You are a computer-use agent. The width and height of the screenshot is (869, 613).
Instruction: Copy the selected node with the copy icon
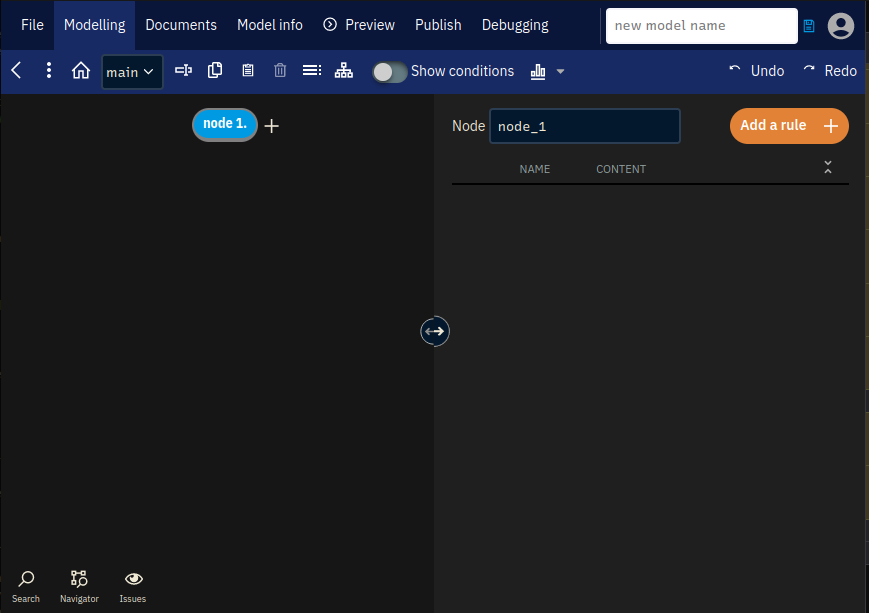coord(215,70)
